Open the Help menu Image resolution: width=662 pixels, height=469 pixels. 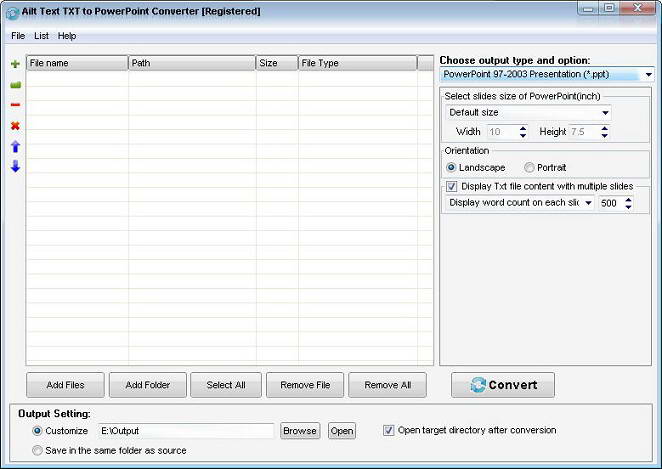67,36
